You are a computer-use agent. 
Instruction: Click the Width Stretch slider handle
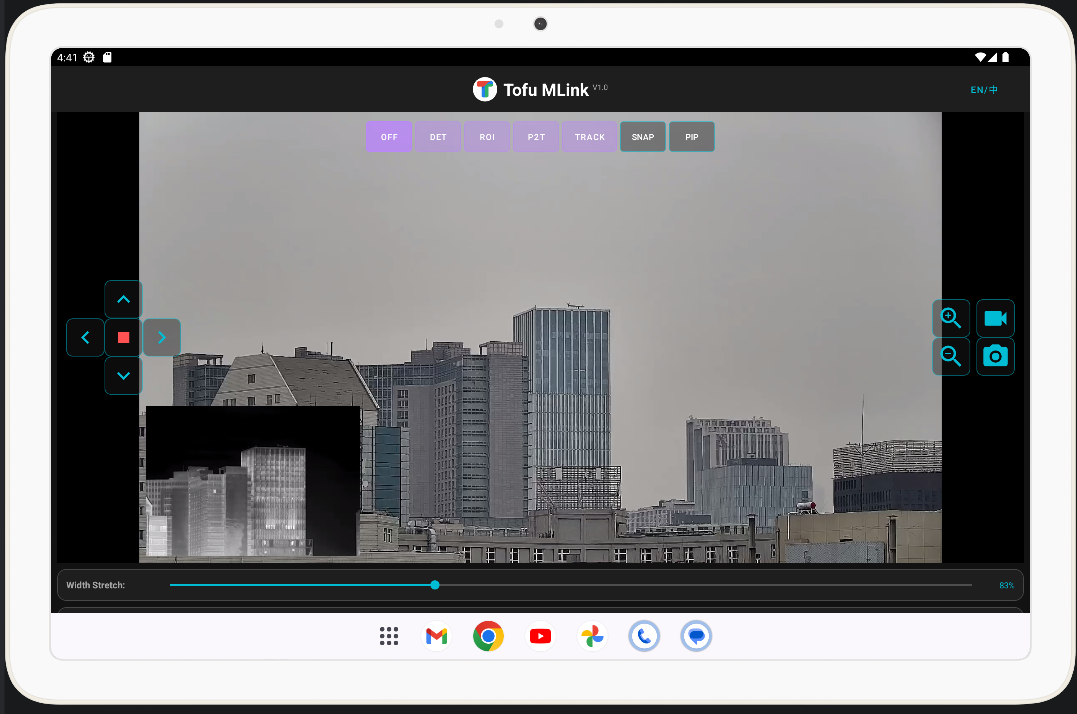[435, 585]
